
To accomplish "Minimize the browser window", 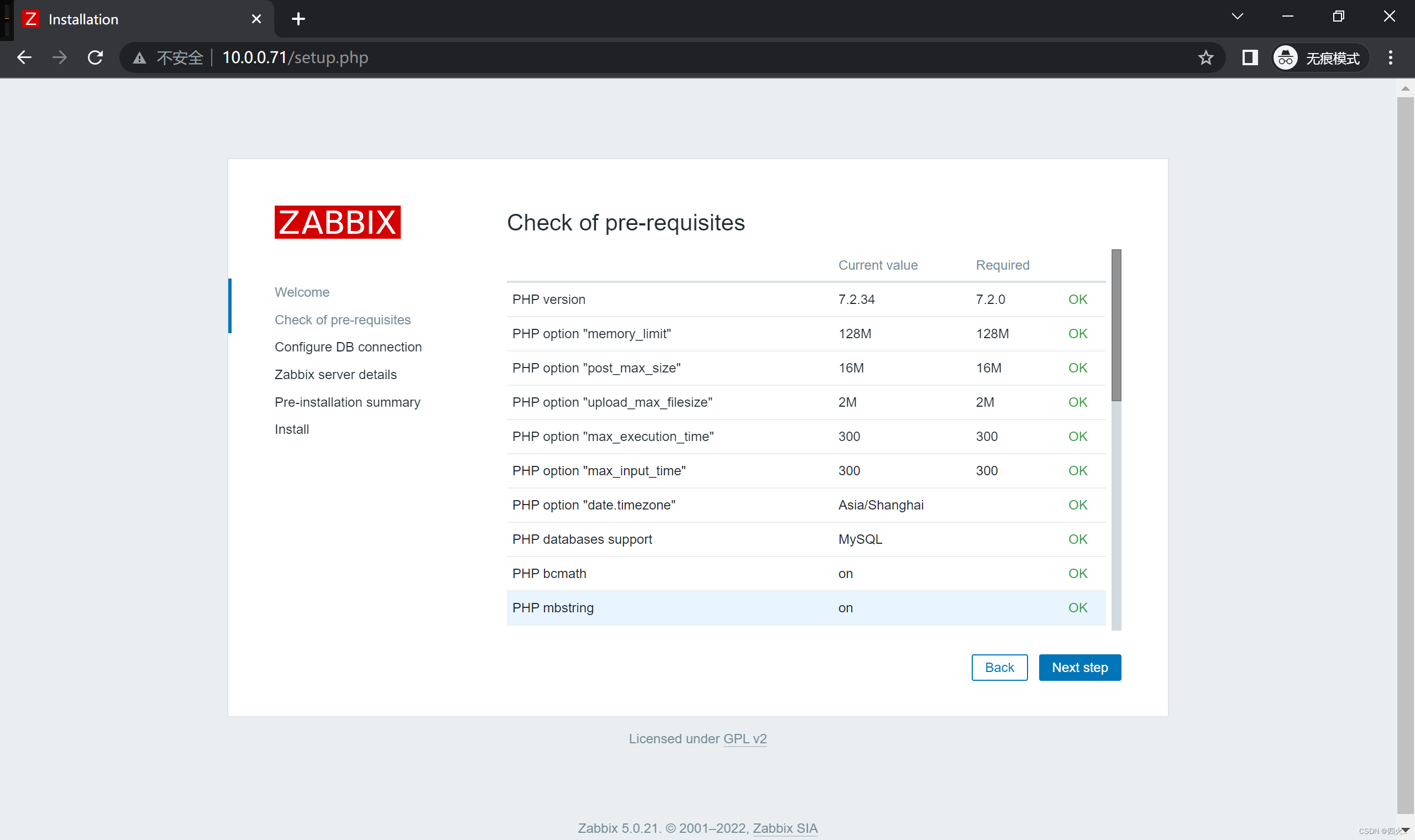I will point(1288,17).
